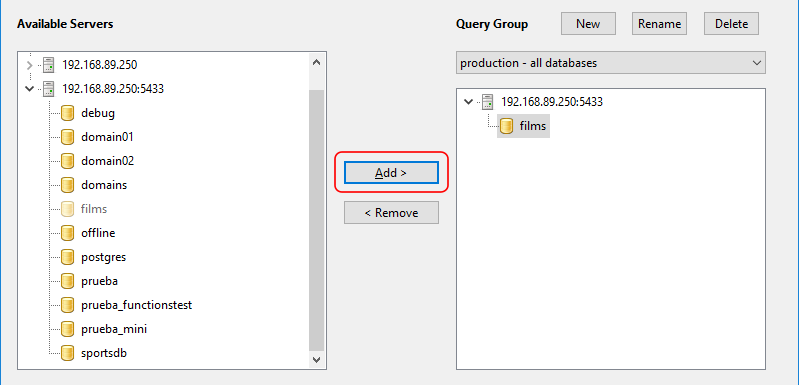
Task: Select the domain01 database label
Action: pyautogui.click(x=108, y=137)
